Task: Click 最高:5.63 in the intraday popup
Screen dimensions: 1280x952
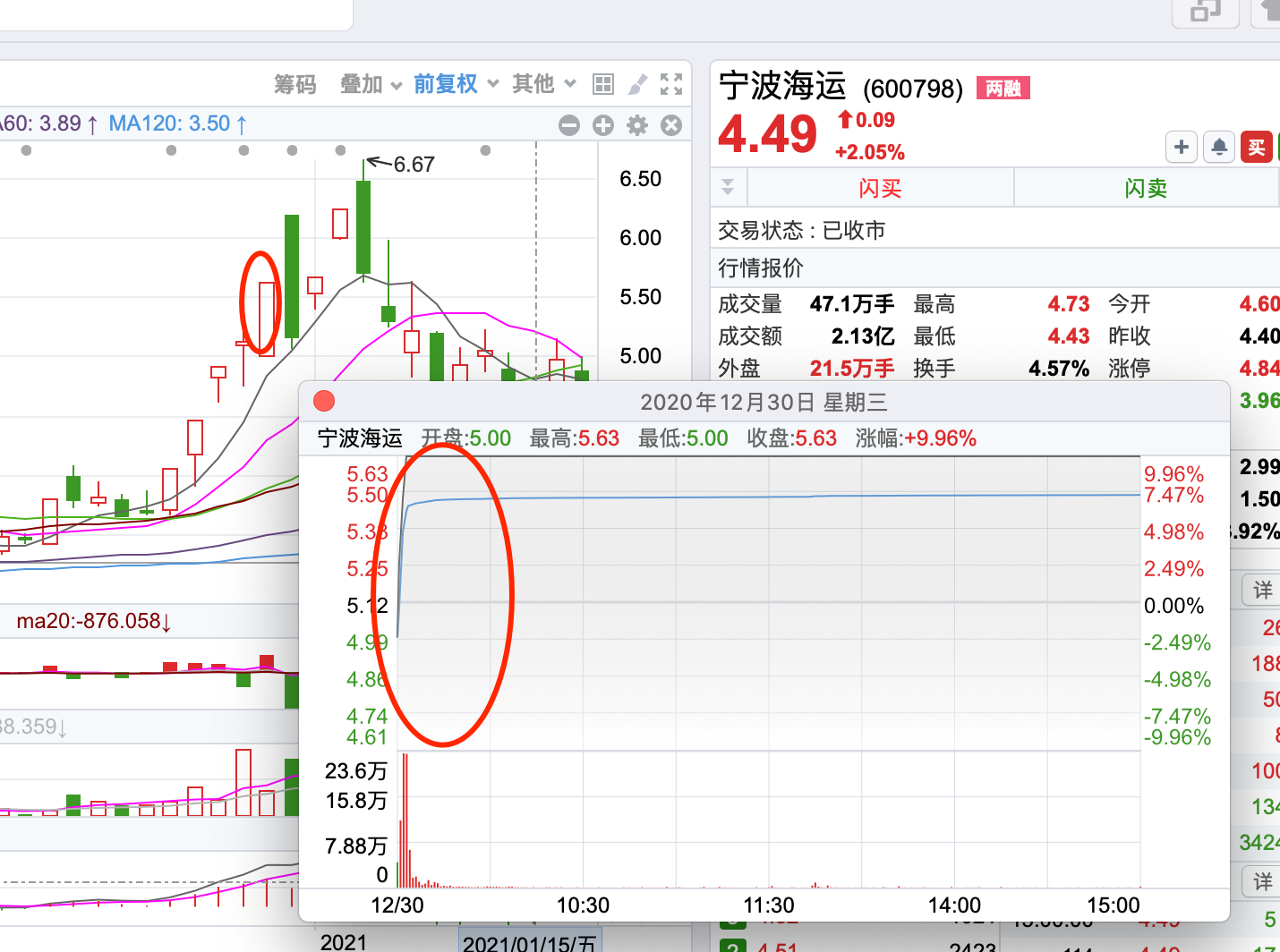Action: 575,438
